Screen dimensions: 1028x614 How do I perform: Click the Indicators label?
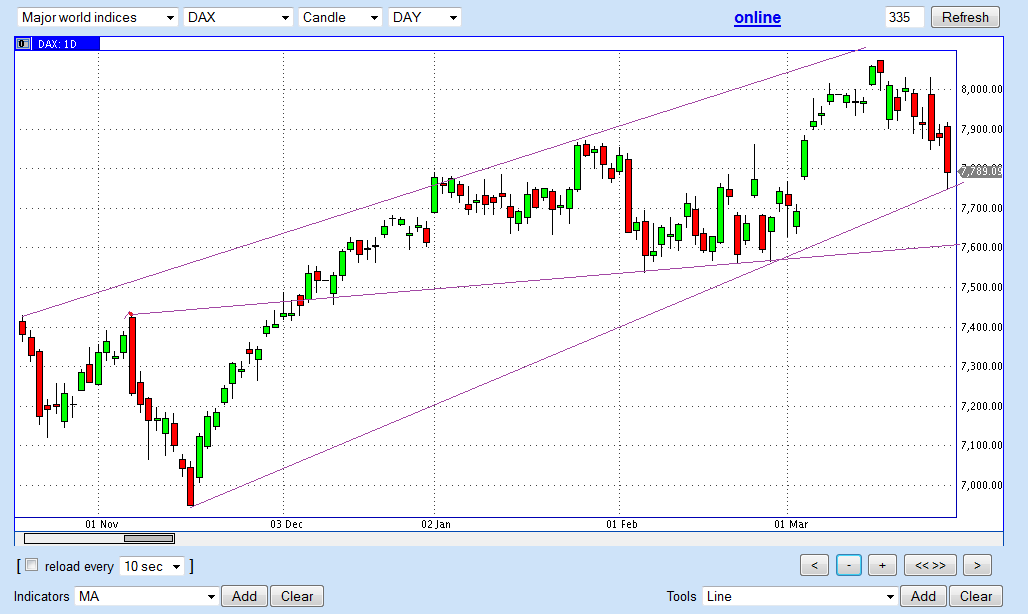(41, 596)
